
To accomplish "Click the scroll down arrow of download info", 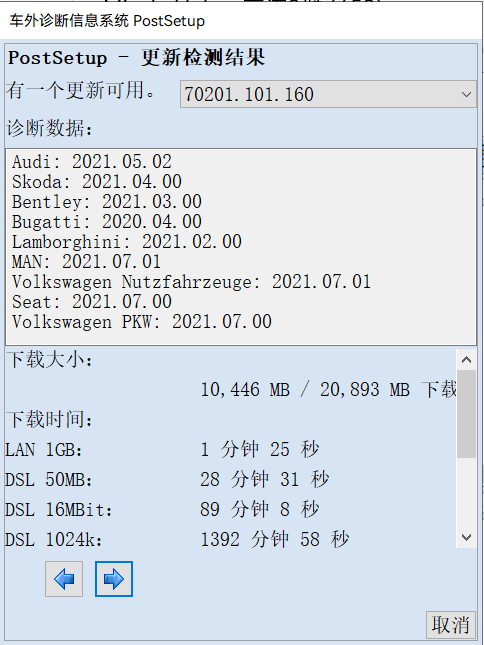I will pos(466,537).
